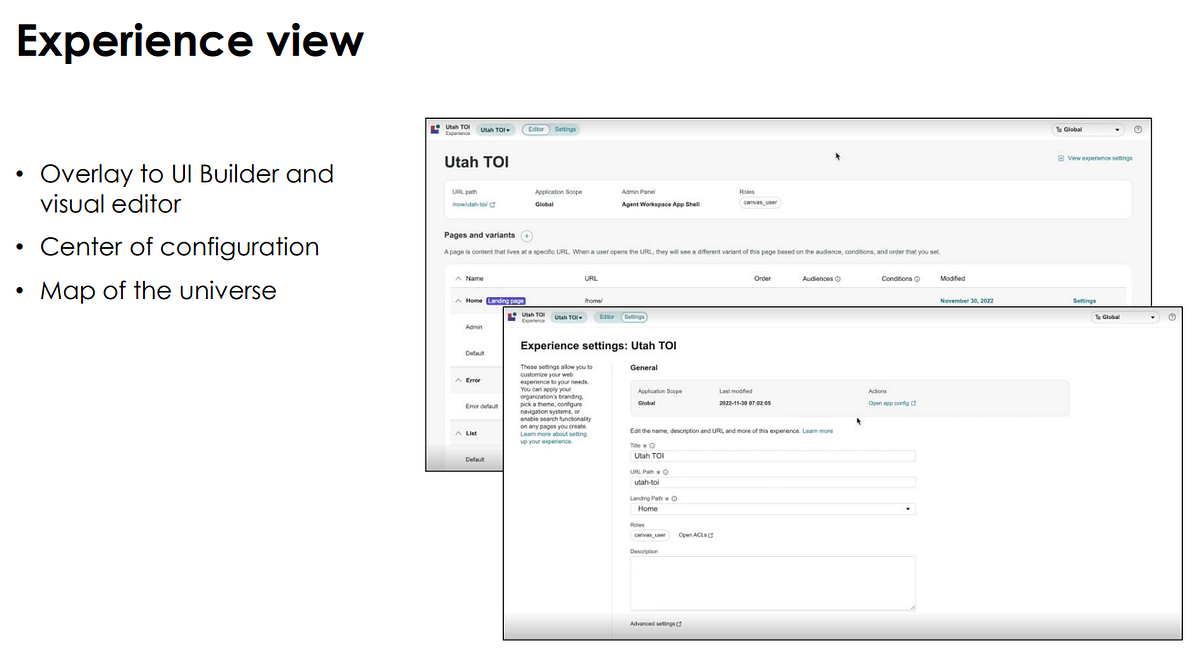Screen dimensions: 1200x650
Task: Click inside the Description text area
Action: (772, 583)
